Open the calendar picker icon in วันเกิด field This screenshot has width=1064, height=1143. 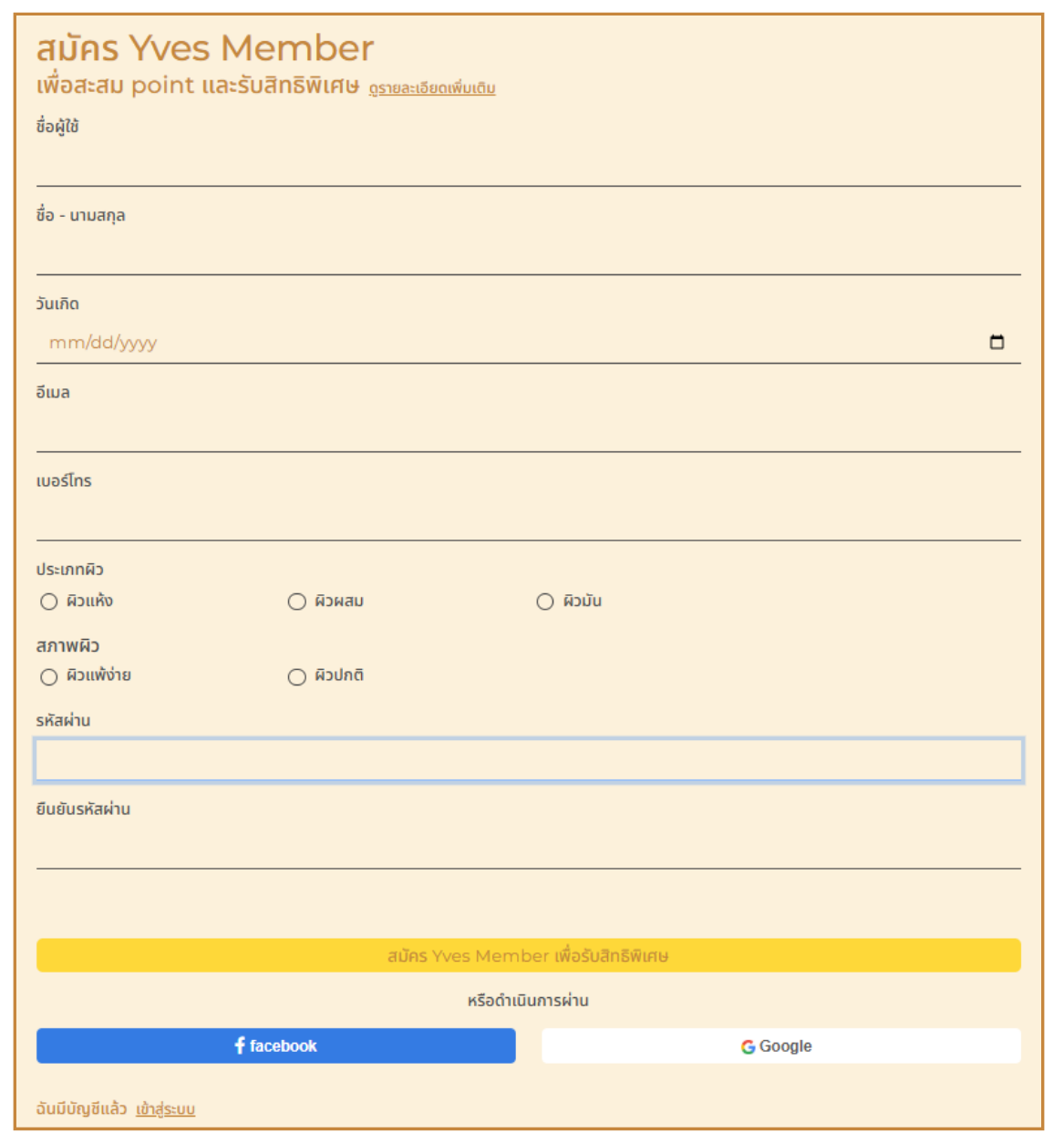click(997, 342)
